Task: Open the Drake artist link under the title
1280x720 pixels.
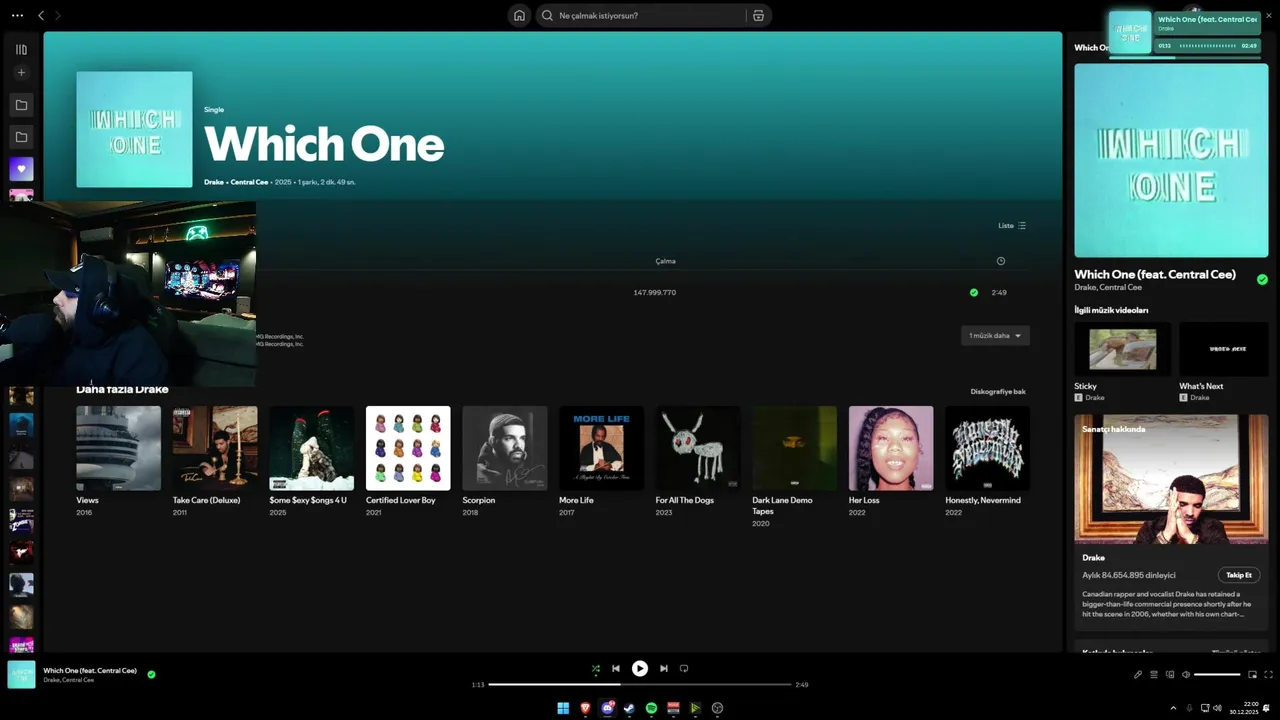Action: coord(214,182)
